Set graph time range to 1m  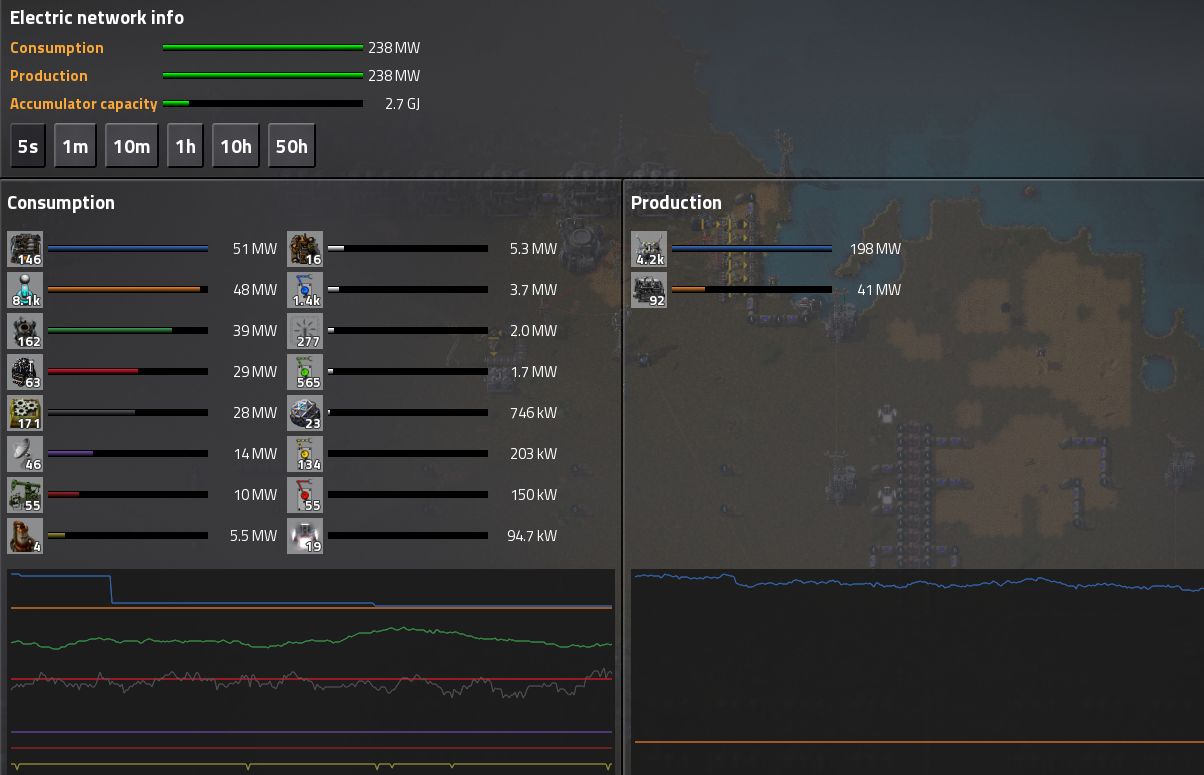75,146
